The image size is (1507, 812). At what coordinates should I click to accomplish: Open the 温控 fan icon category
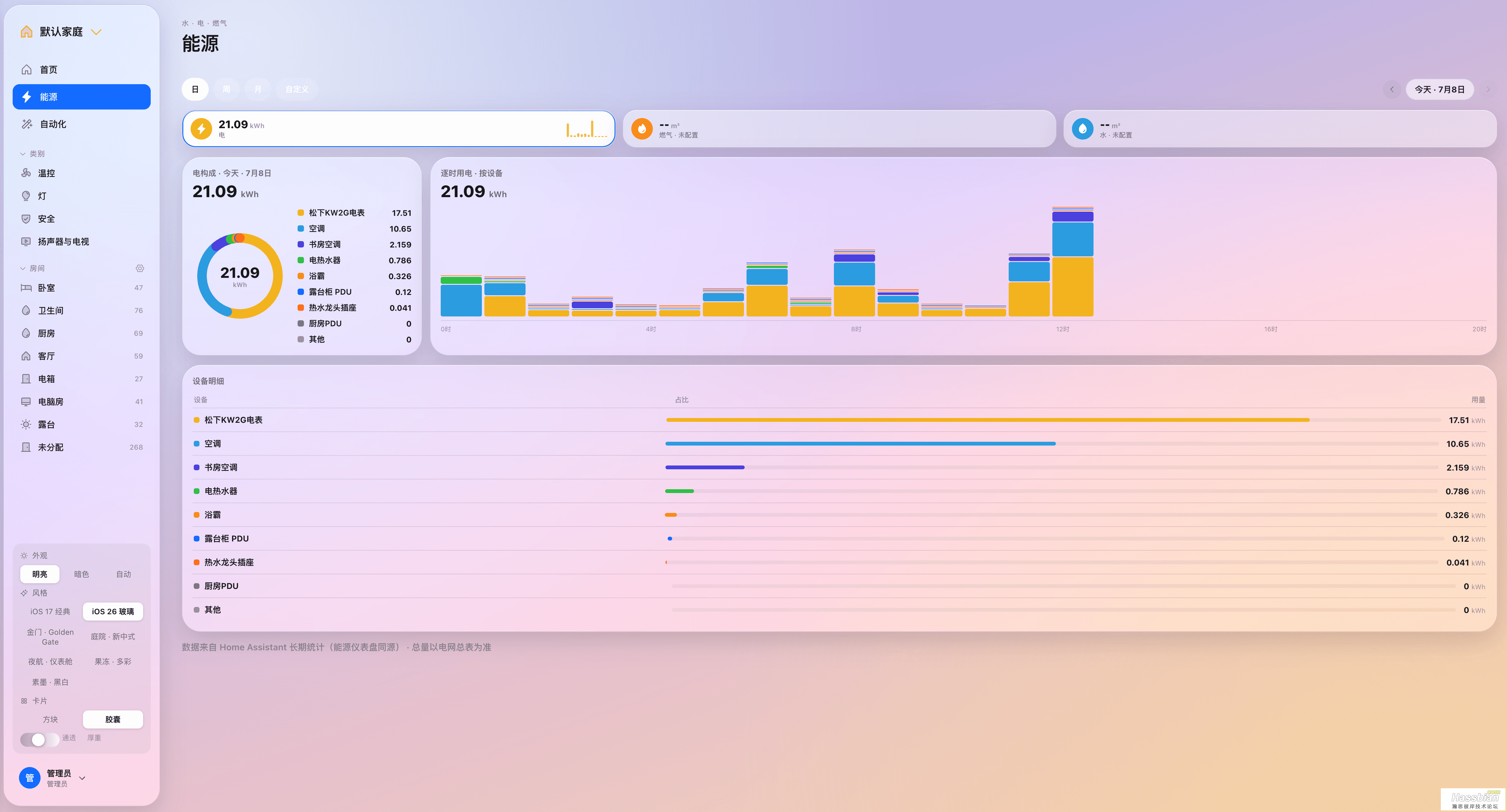coord(26,173)
